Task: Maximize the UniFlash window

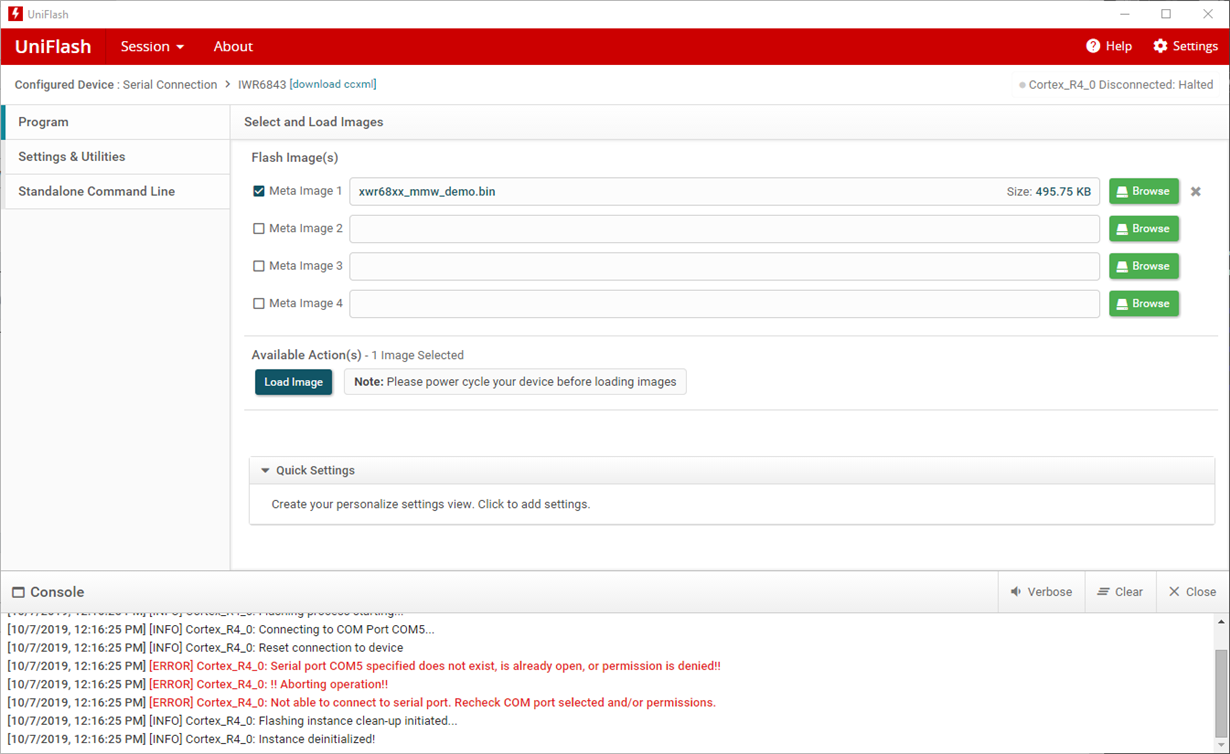Action: [x=1166, y=14]
